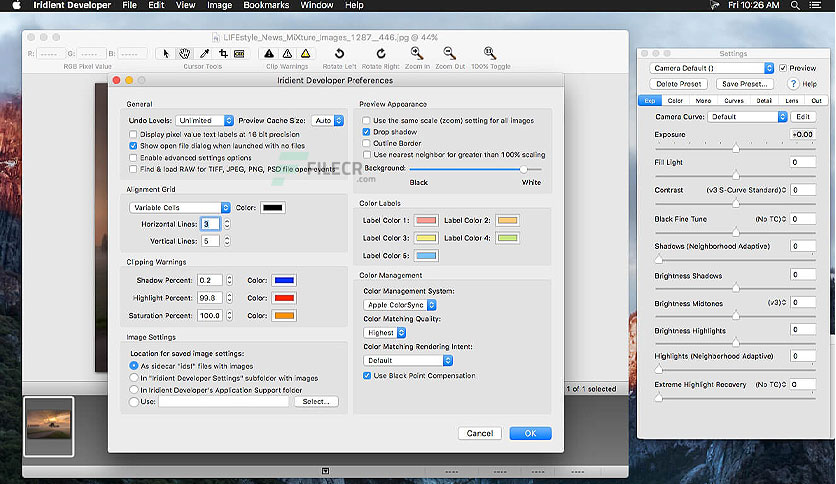This screenshot has height=484, width=836.
Task: Open the Bookmarks menu
Action: [266, 5]
